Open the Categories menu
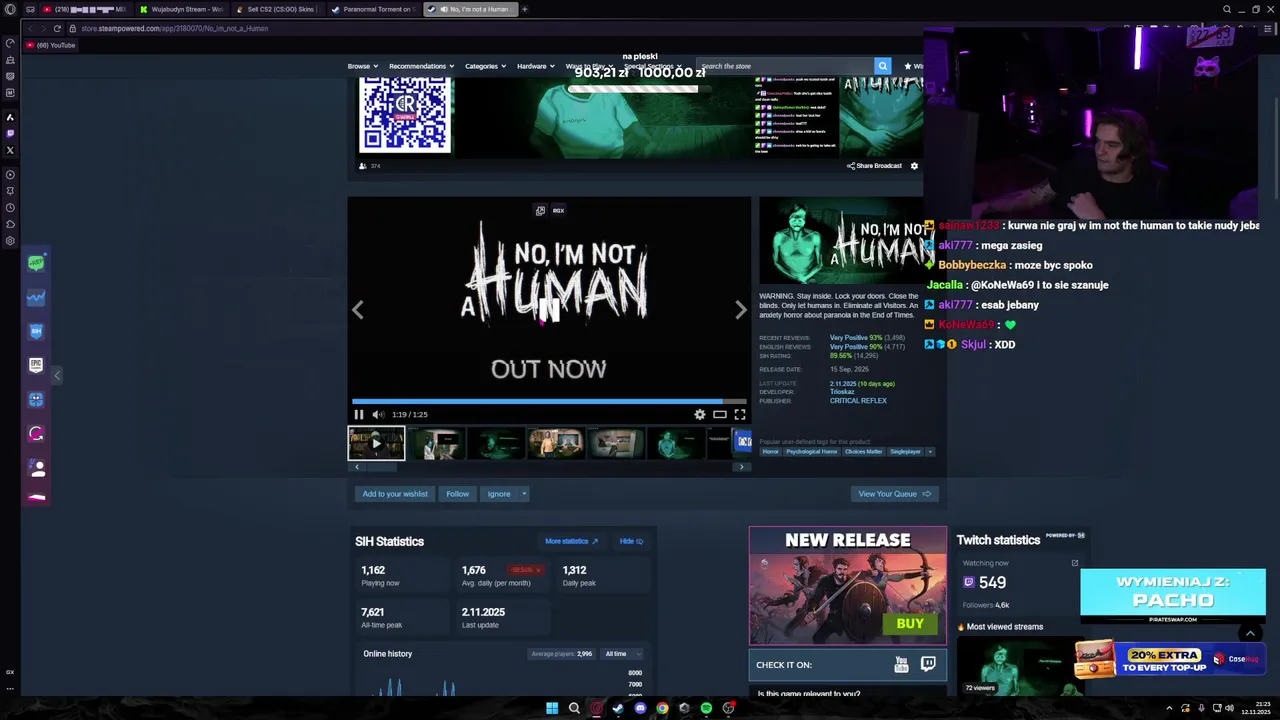This screenshot has width=1280, height=720. tap(485, 66)
